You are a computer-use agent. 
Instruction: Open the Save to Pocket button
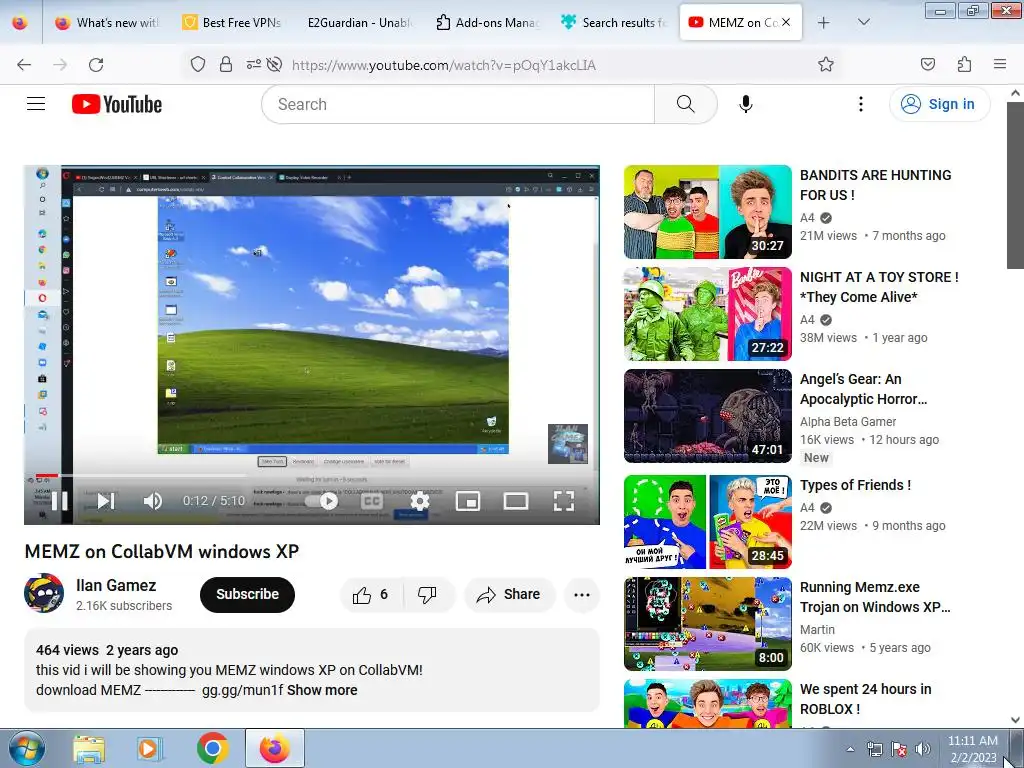click(927, 64)
